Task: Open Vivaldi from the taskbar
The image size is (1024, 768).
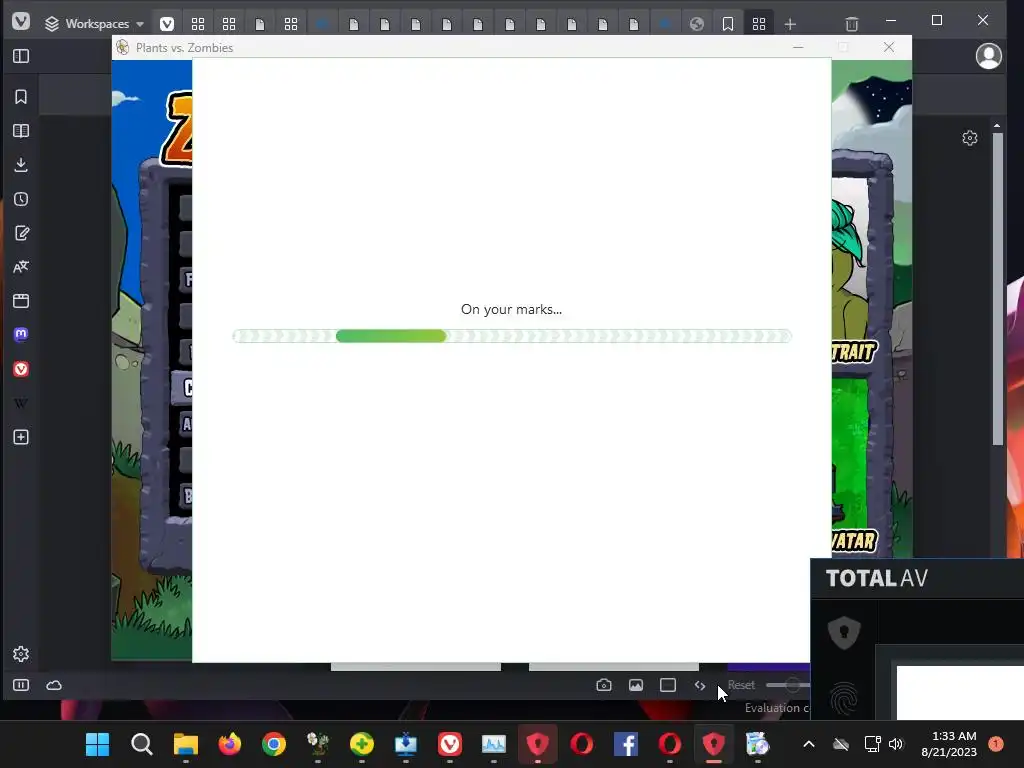Action: tap(449, 744)
